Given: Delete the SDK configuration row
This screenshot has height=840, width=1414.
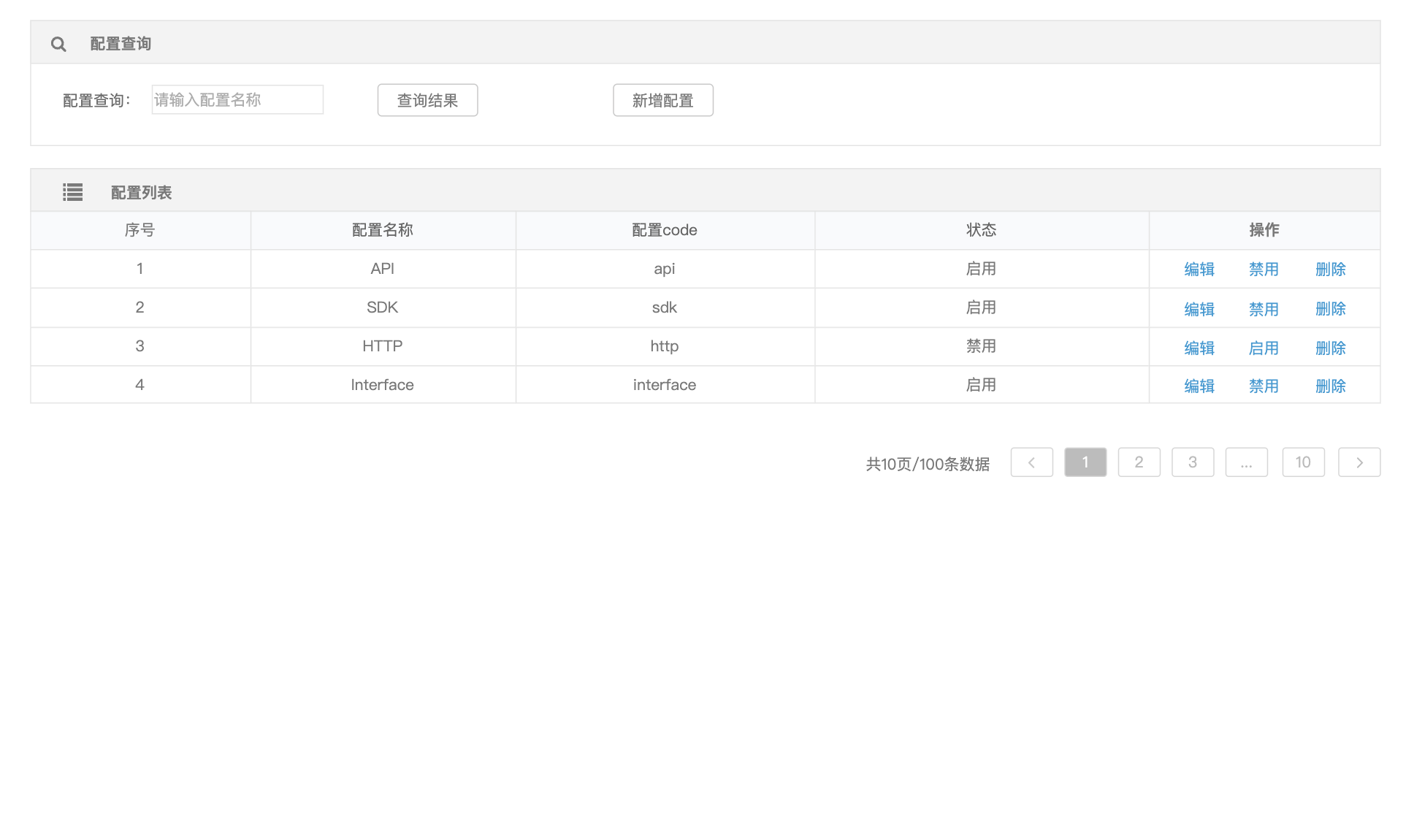Looking at the screenshot, I should click(1330, 309).
